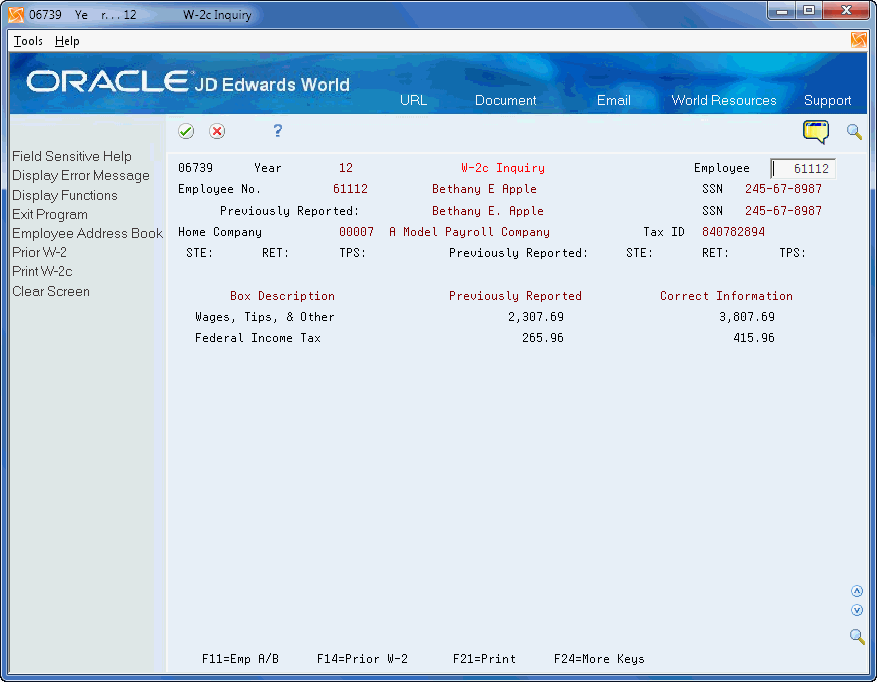
Task: Click Print W-2c in the sidebar
Action: (x=42, y=271)
